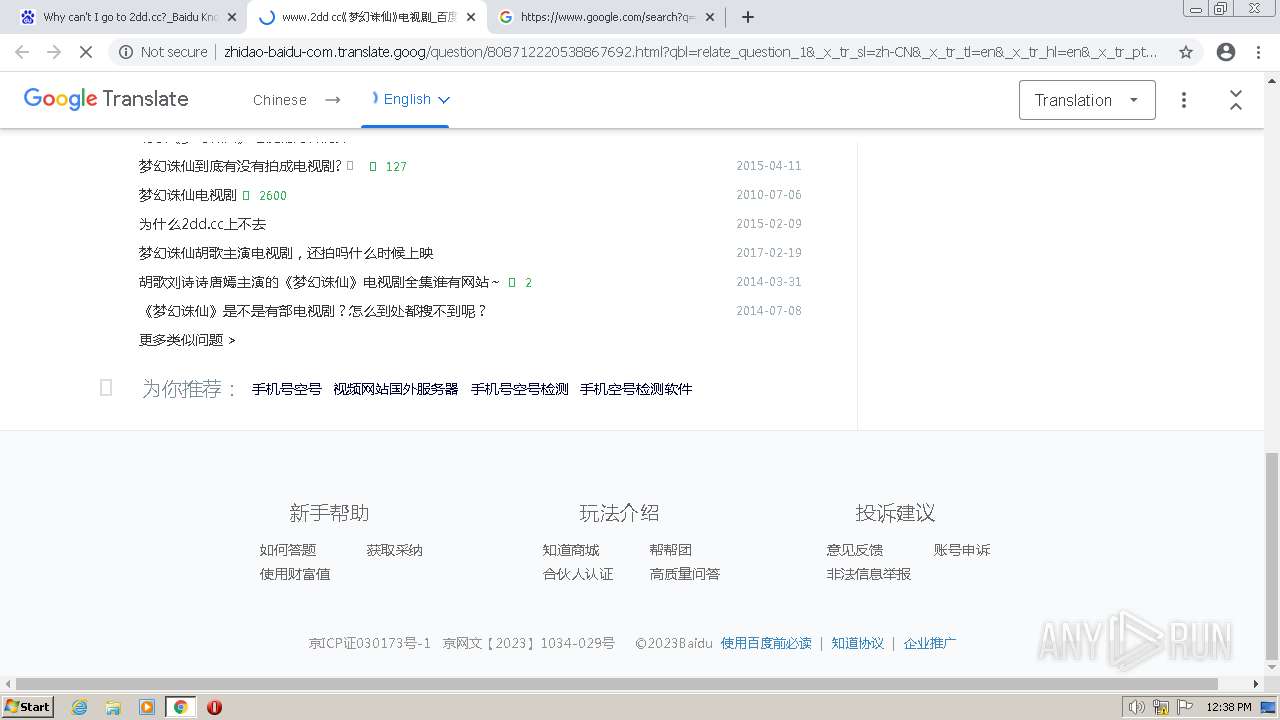1280x720 pixels.
Task: Click '更多类似问题 >' more questions link
Action: pos(187,340)
